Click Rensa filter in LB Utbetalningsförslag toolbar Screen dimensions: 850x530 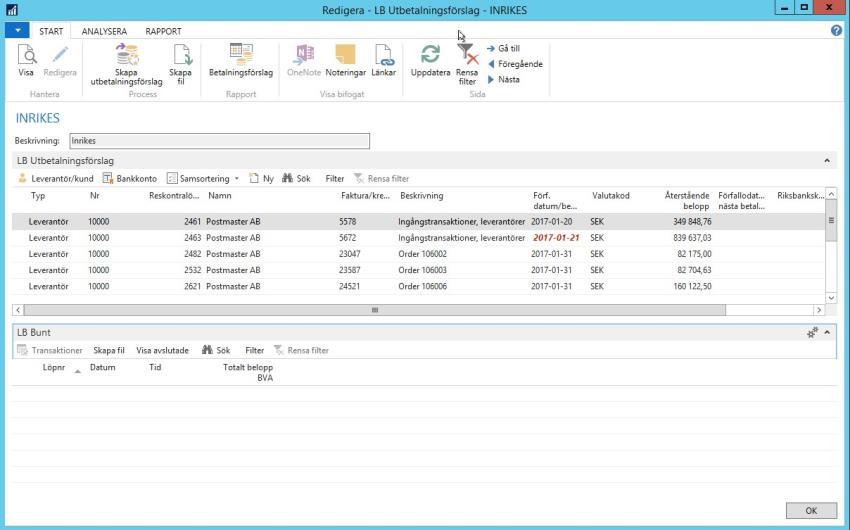tap(381, 178)
